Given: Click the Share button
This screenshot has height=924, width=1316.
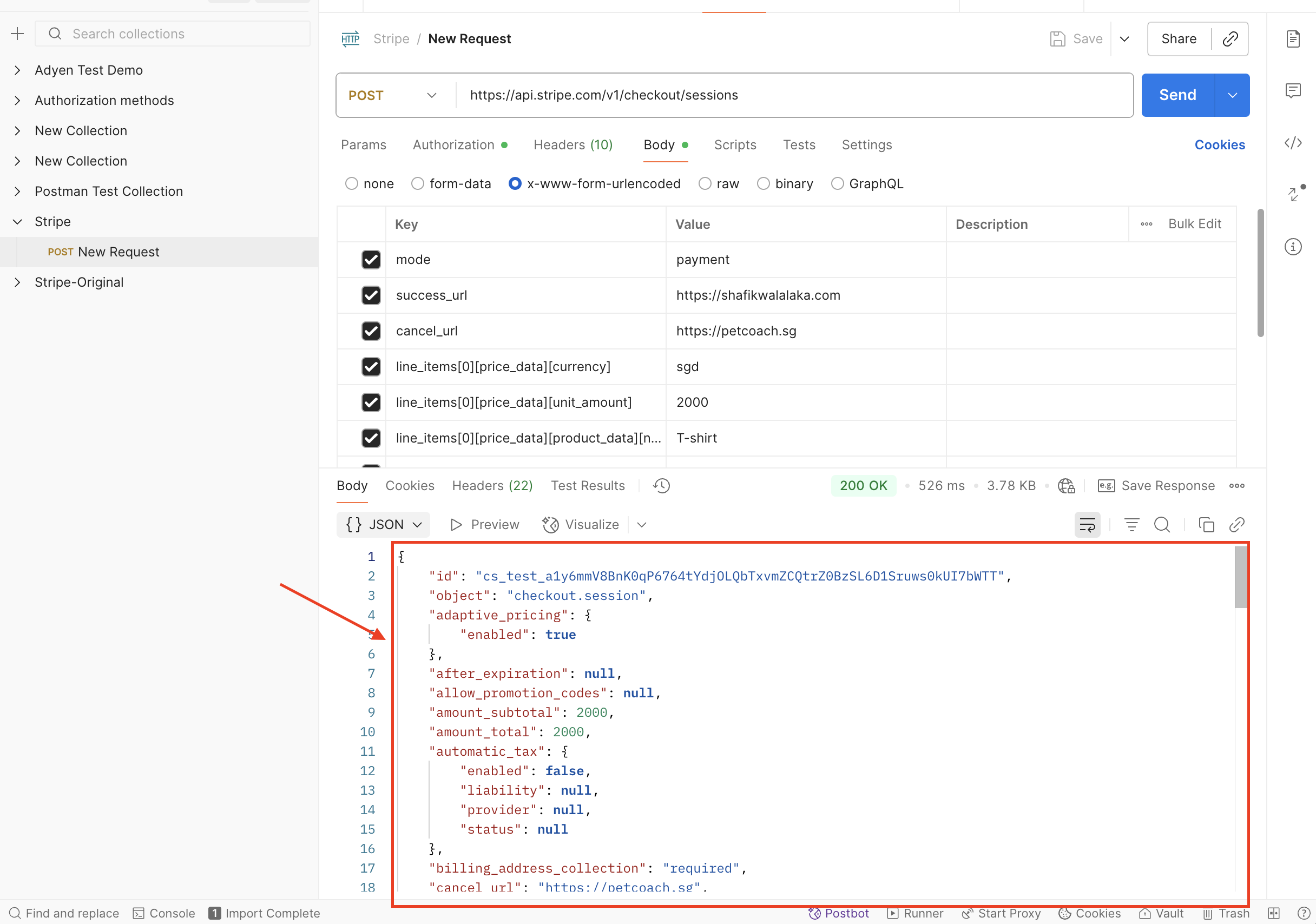Looking at the screenshot, I should pos(1179,38).
